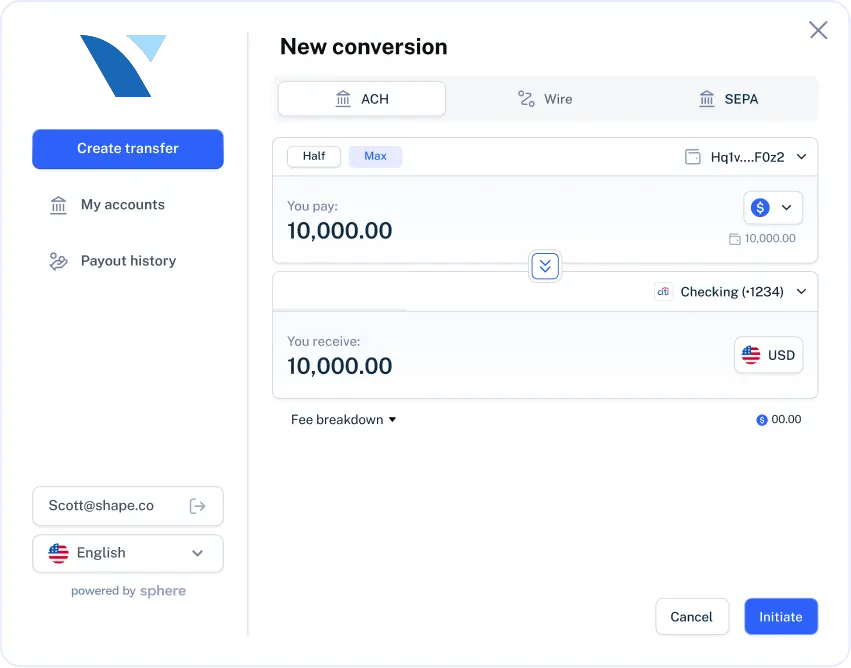Click the powered by sphere link
Image resolution: width=851 pixels, height=668 pixels.
[128, 590]
